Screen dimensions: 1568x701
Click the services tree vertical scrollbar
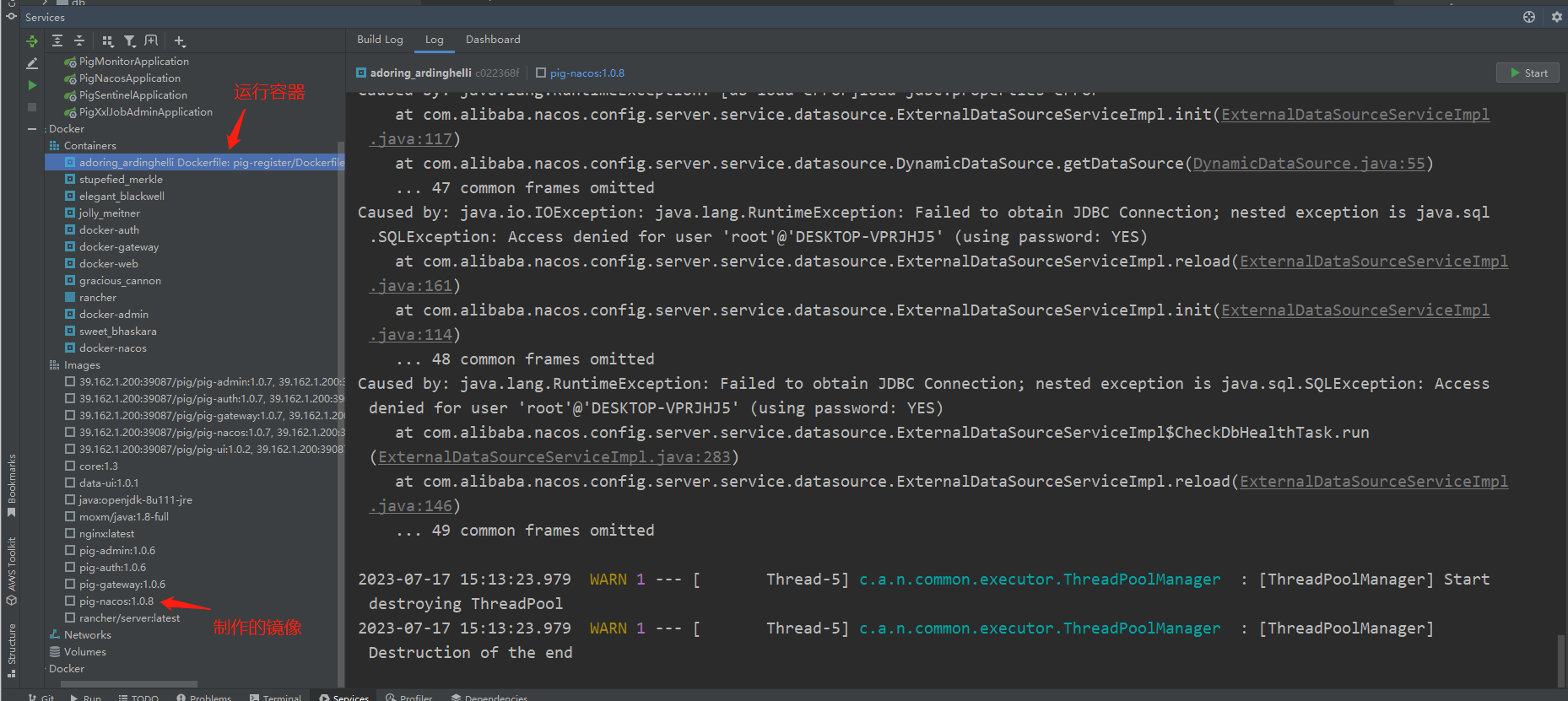pos(340,413)
